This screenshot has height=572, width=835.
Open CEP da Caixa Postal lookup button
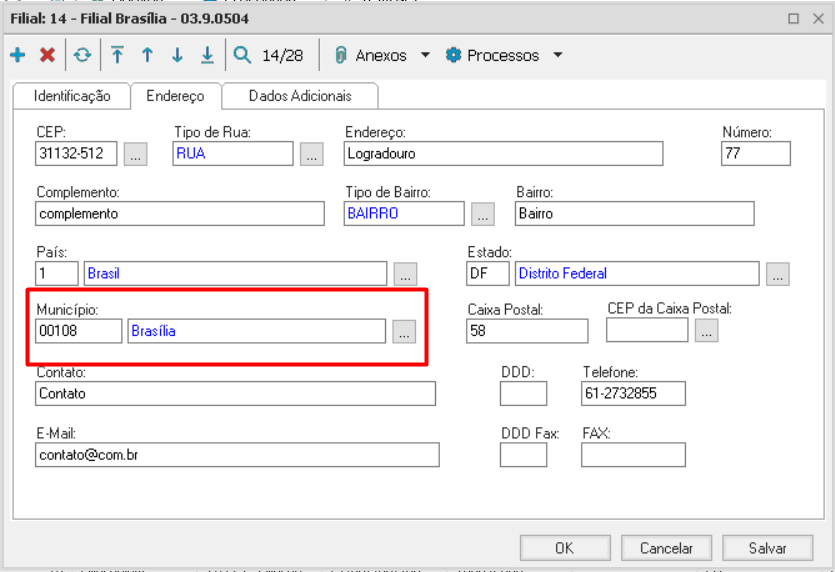pyautogui.click(x=707, y=331)
